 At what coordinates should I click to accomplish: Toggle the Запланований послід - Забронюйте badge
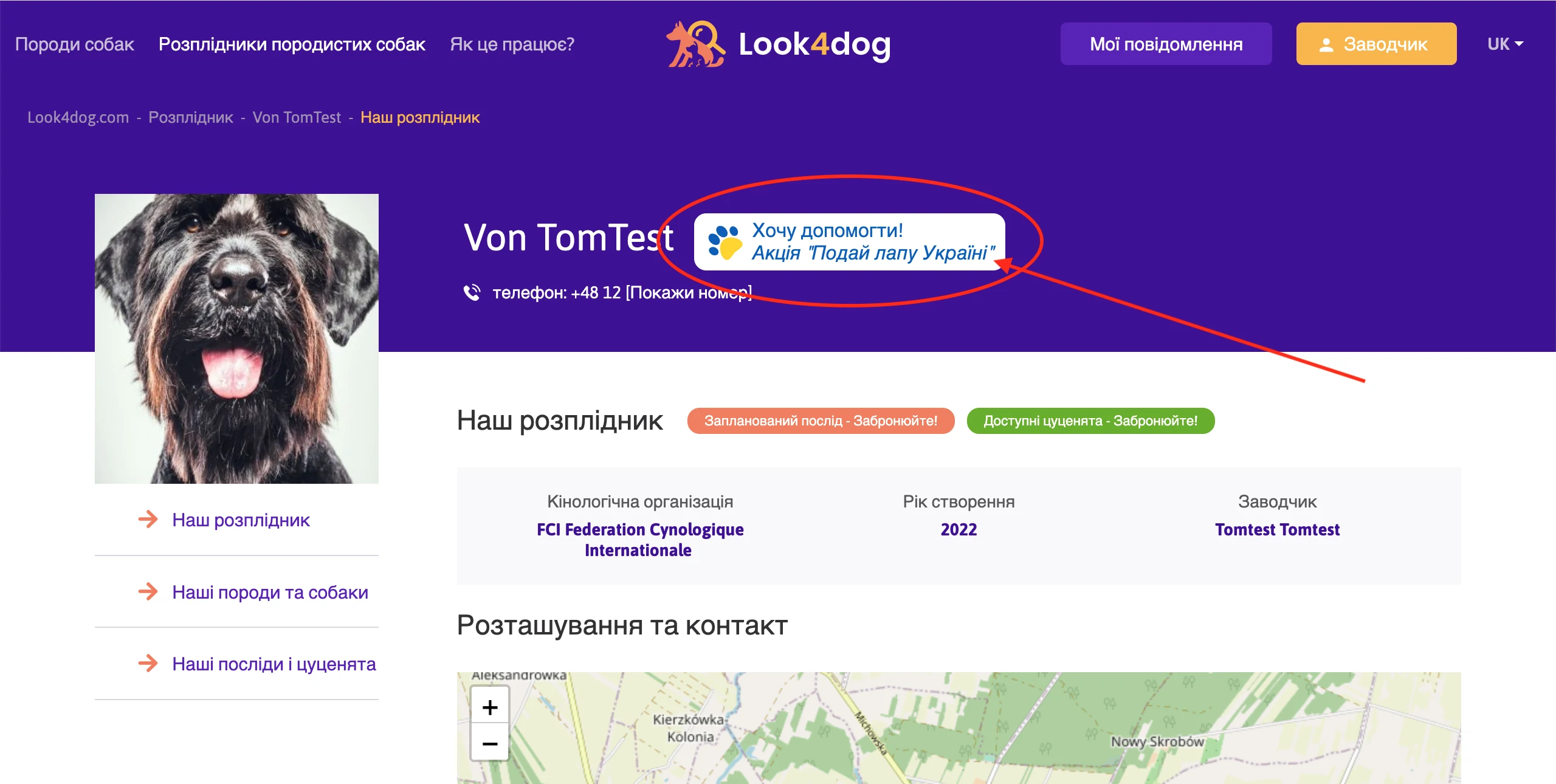point(822,420)
